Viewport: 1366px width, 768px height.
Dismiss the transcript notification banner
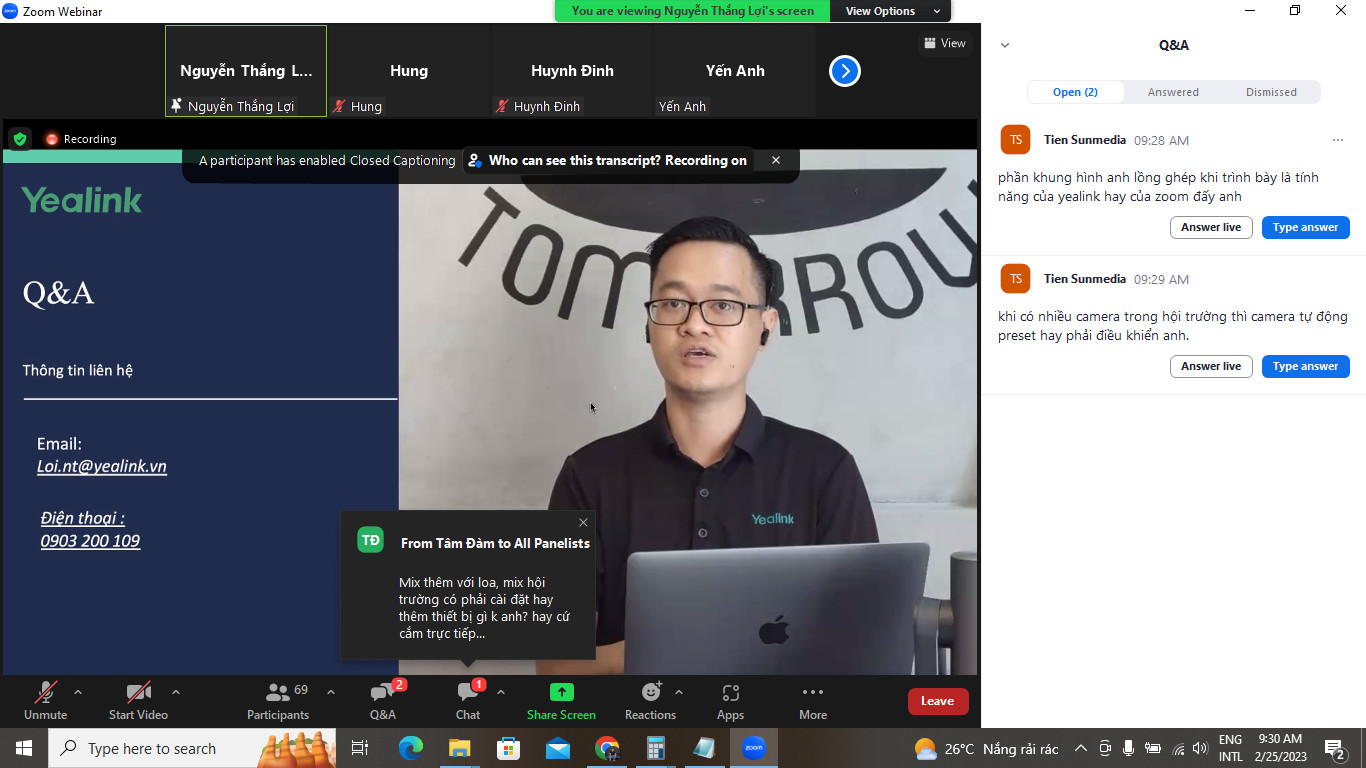click(775, 160)
